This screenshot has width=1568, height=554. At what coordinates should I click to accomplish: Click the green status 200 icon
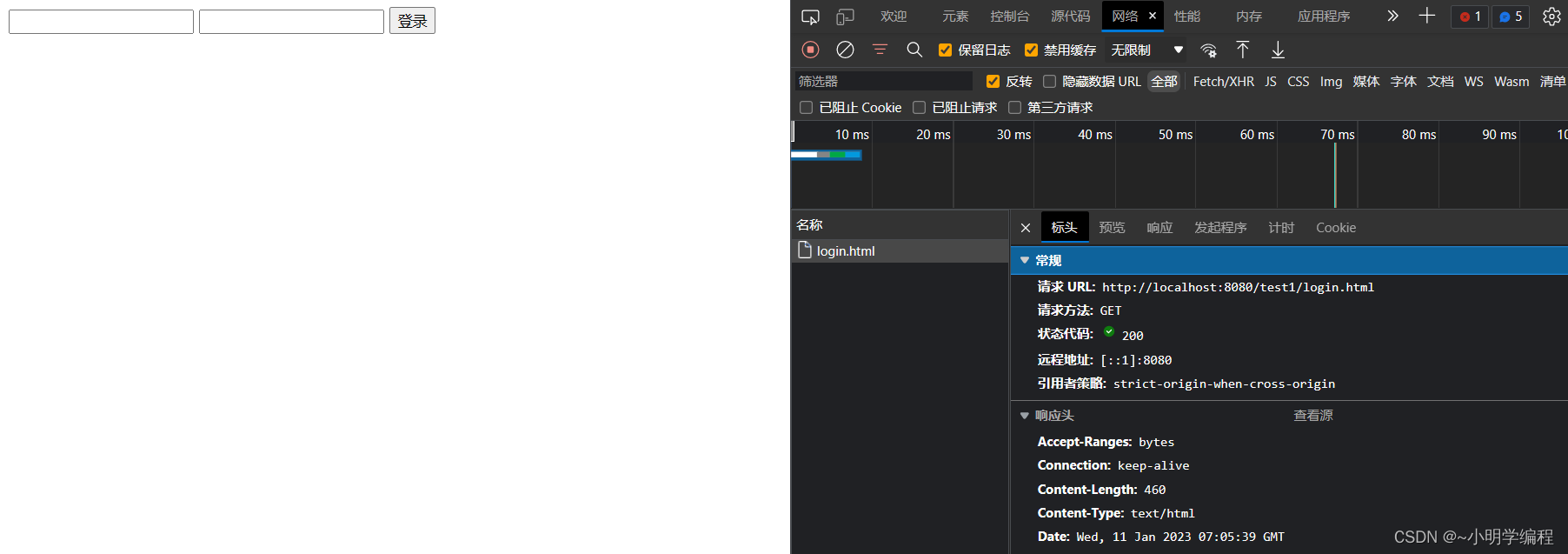[1109, 331]
